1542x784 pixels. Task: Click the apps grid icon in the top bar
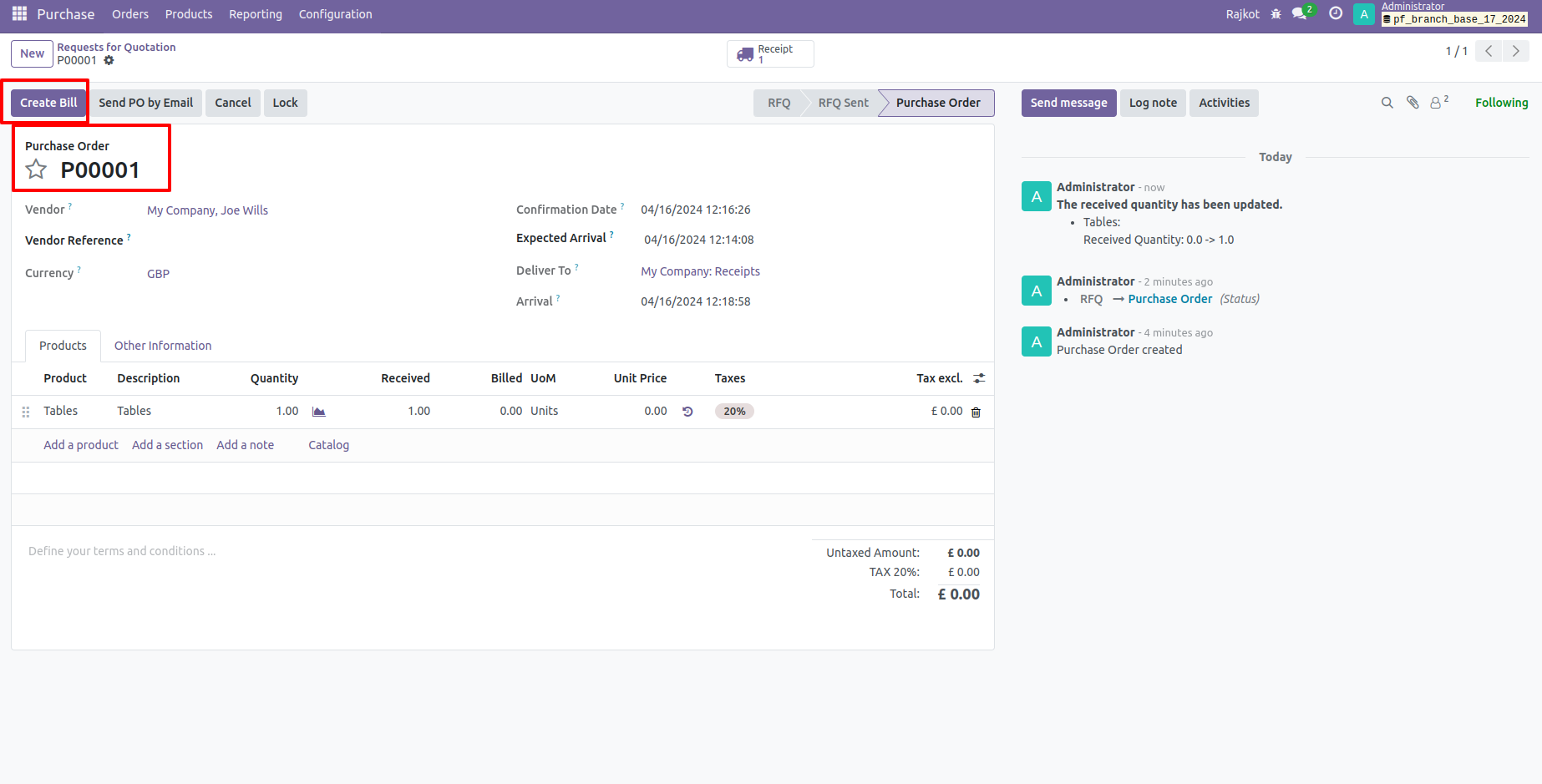pyautogui.click(x=18, y=13)
